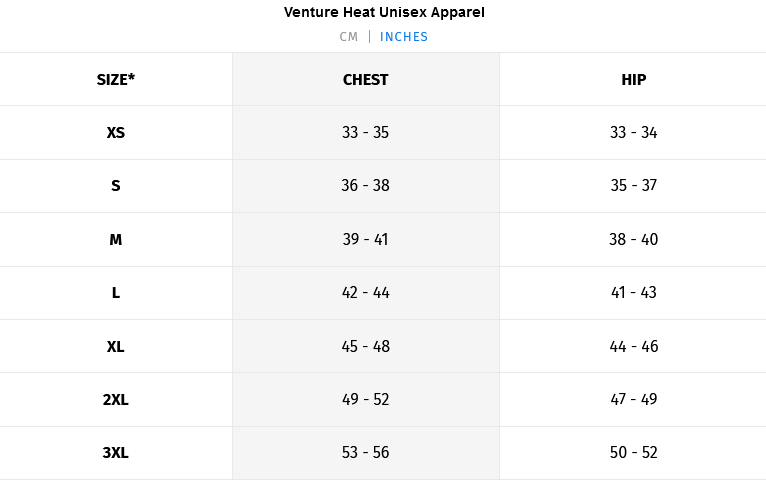766x493 pixels.
Task: Click chest measurement 33 - 35
Action: [365, 133]
